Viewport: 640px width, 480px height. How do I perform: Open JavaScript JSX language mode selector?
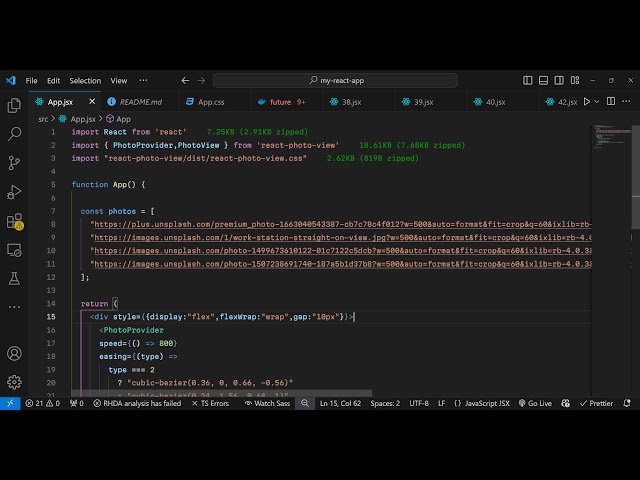481,403
